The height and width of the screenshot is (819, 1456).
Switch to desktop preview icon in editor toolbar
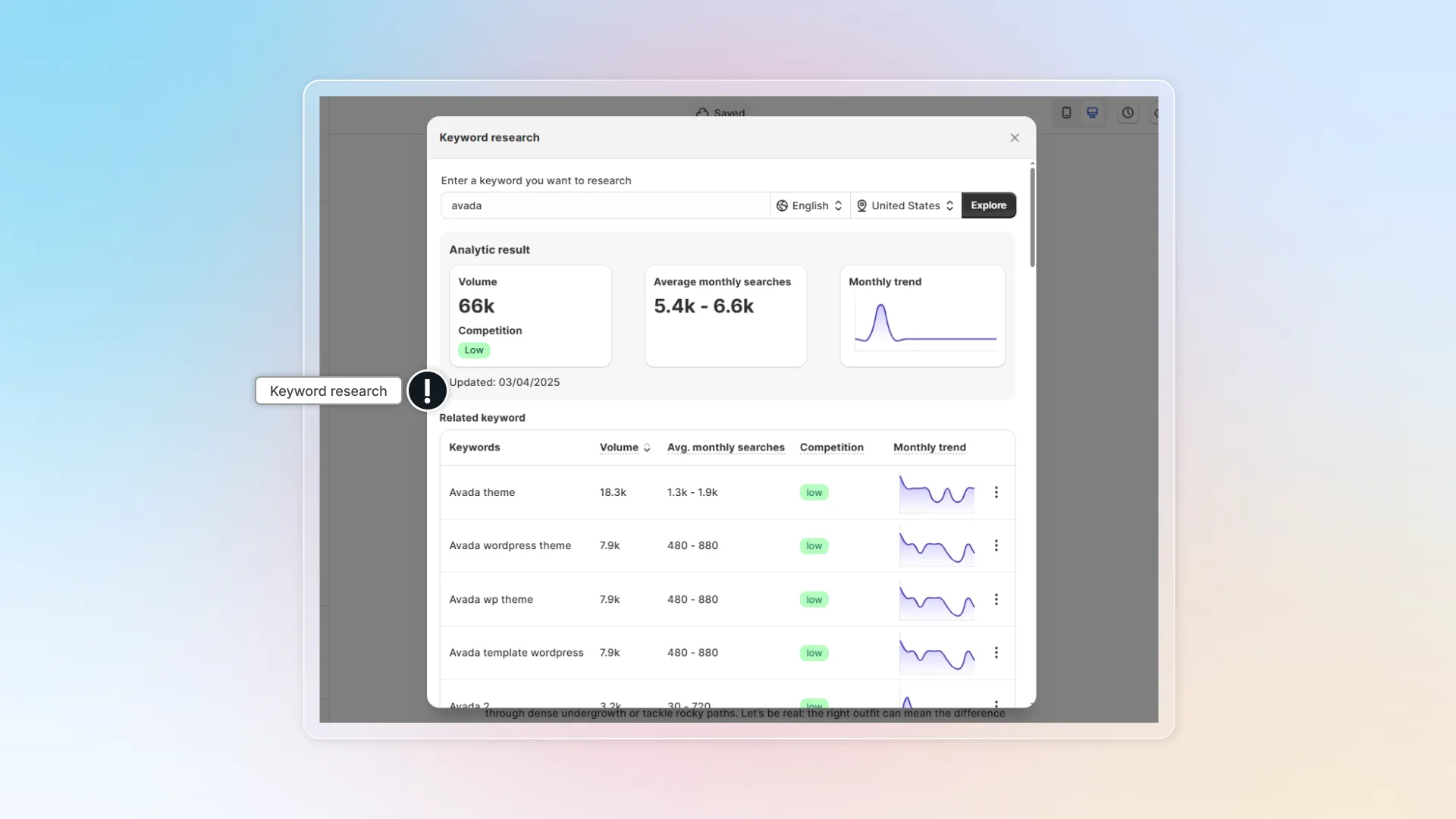(x=1092, y=113)
